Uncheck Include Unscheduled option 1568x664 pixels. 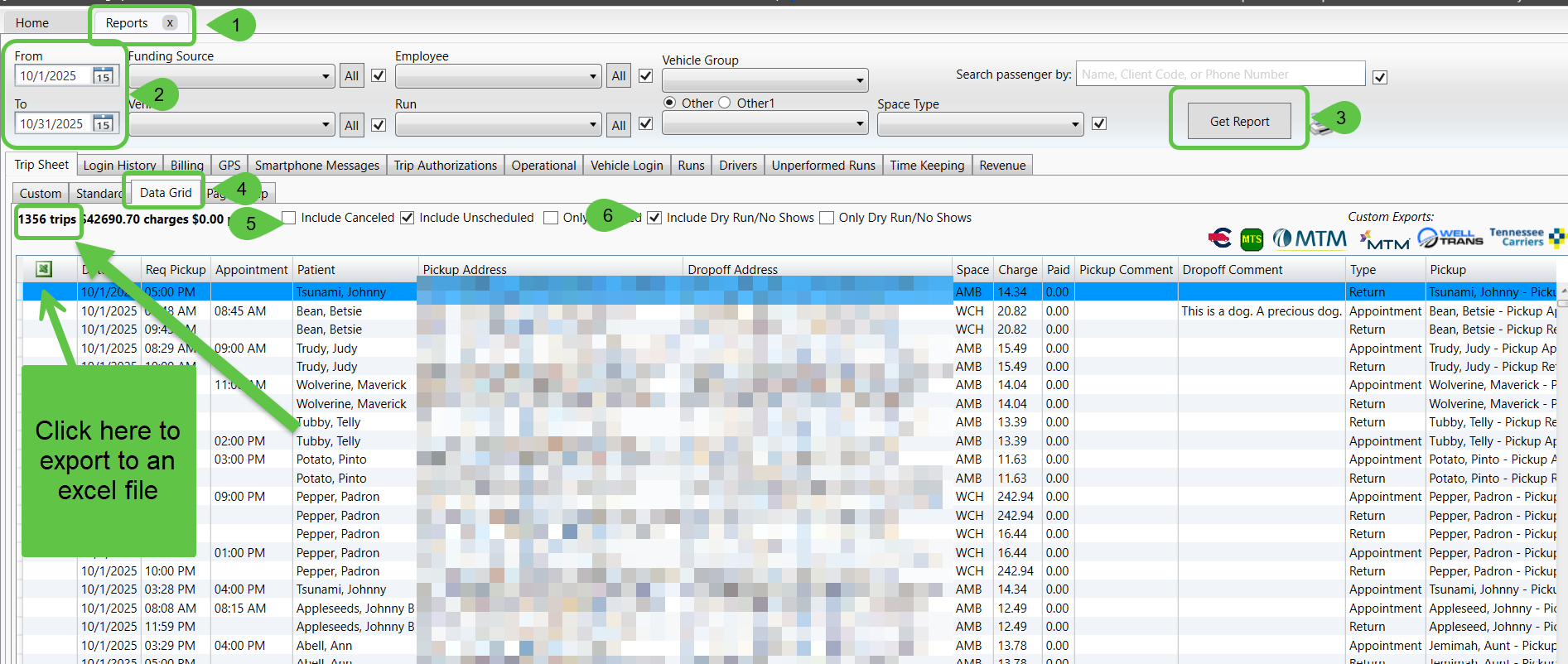click(407, 218)
